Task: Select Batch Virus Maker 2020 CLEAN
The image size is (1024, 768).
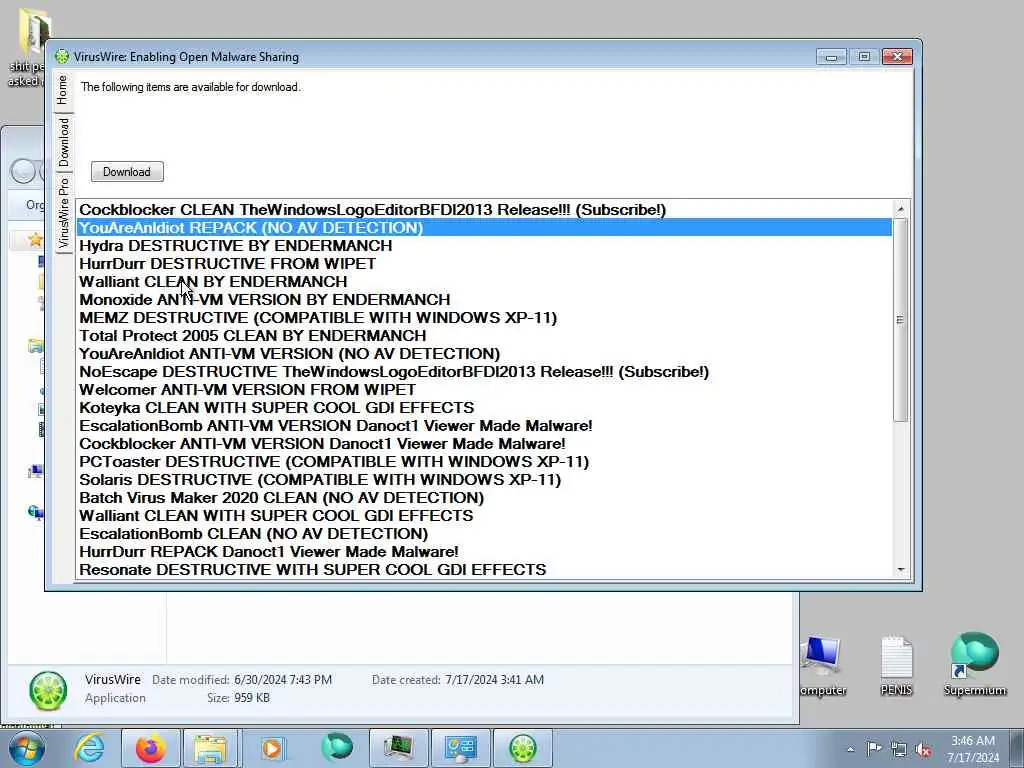Action: pos(484,498)
